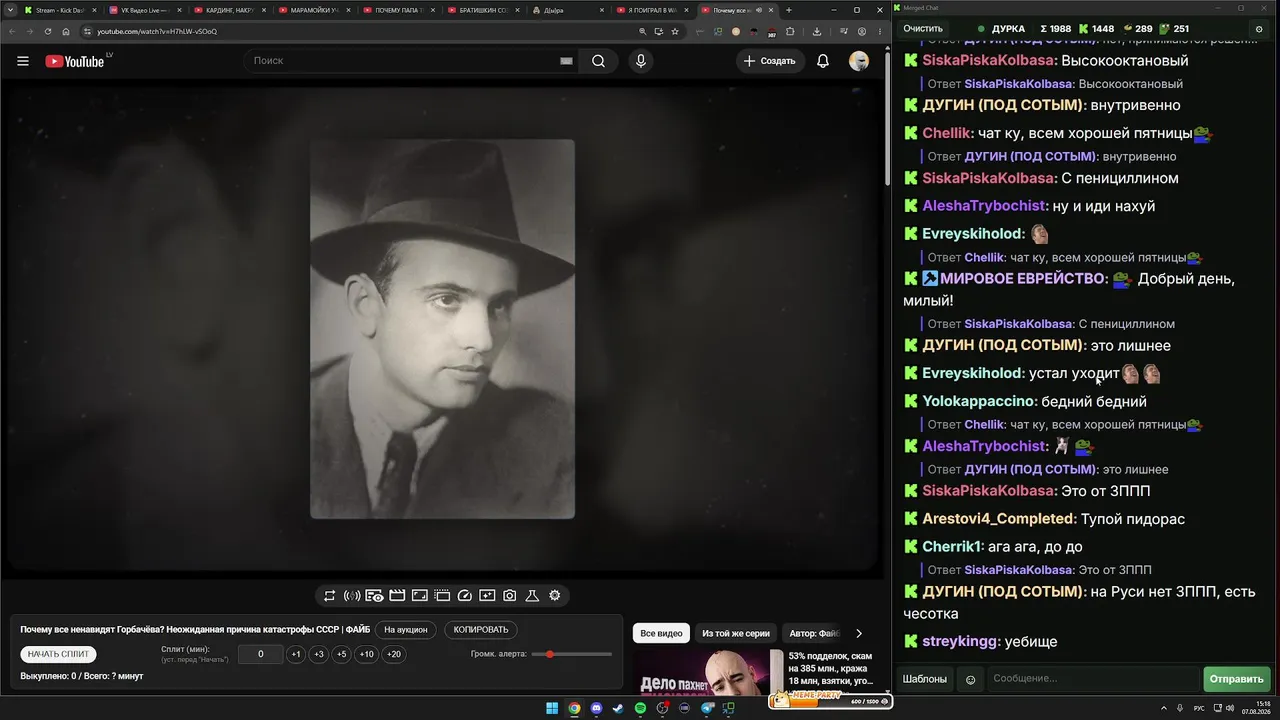
Task: Go back in browser history
Action: [x=10, y=31]
